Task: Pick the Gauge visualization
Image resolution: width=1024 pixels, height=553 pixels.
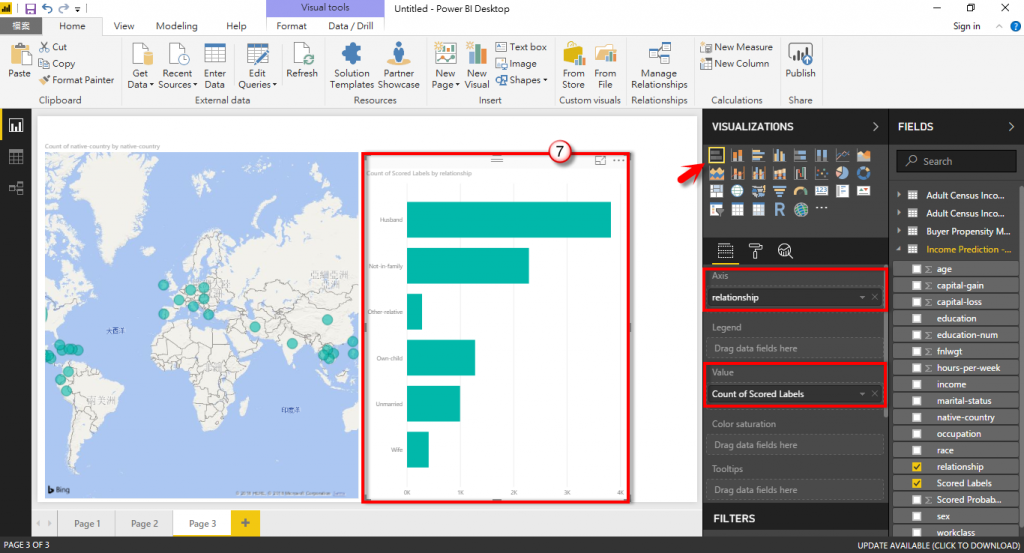Action: 800,191
